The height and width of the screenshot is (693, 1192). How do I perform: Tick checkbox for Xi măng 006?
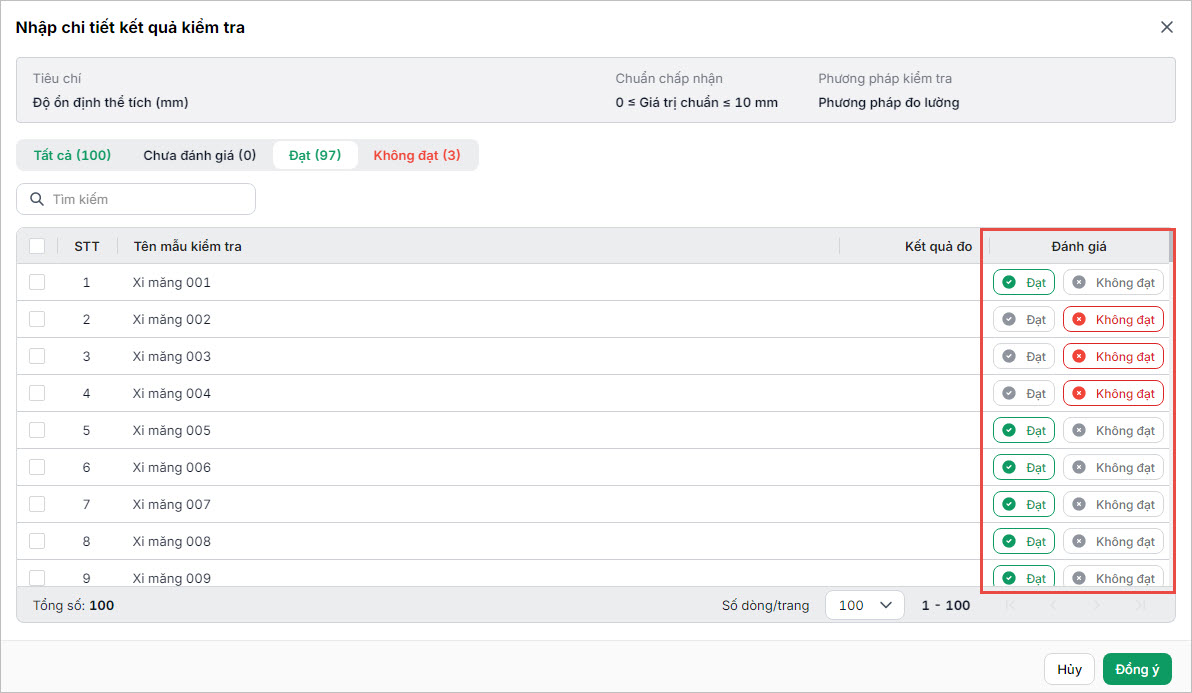[36, 467]
